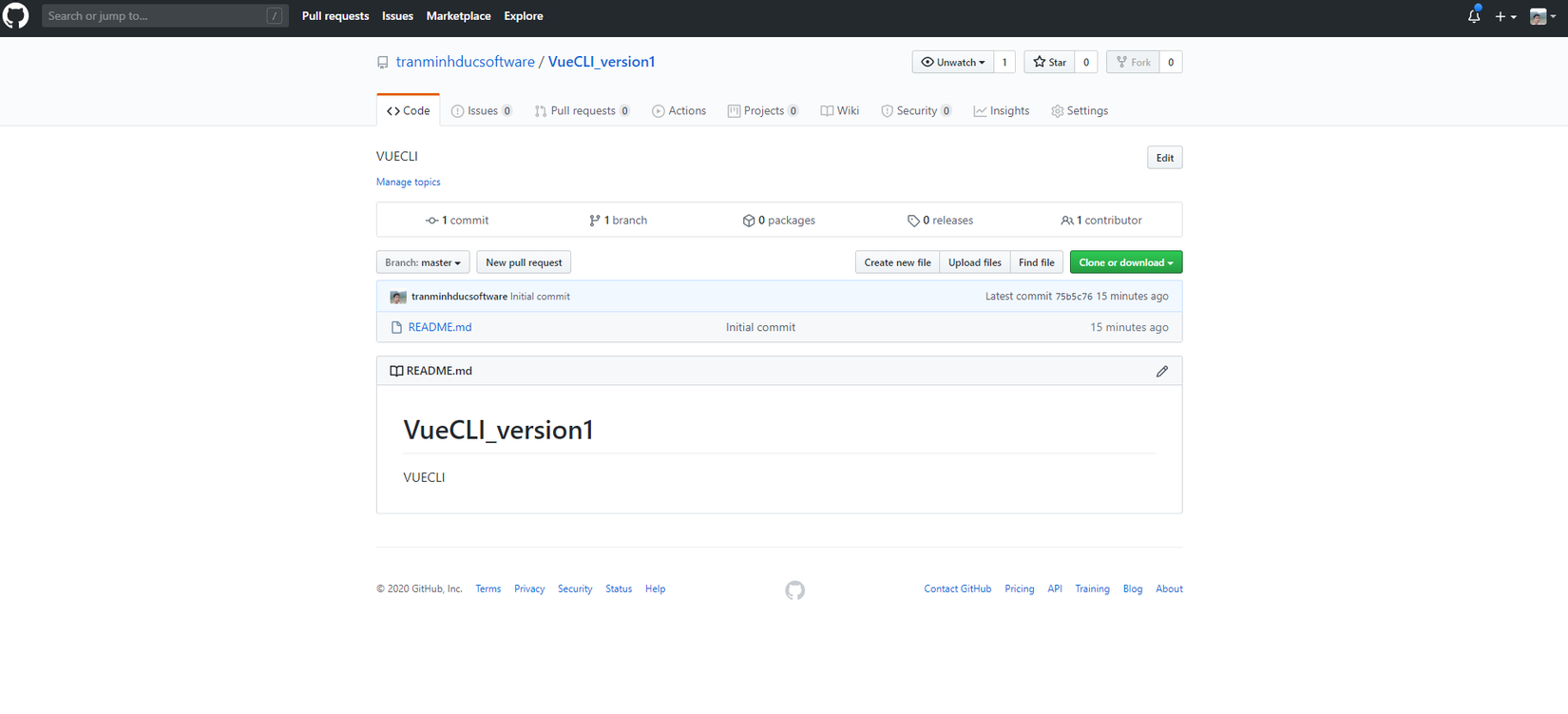The width and height of the screenshot is (1568, 714).
Task: Open the footer Privacy link
Action: click(529, 589)
